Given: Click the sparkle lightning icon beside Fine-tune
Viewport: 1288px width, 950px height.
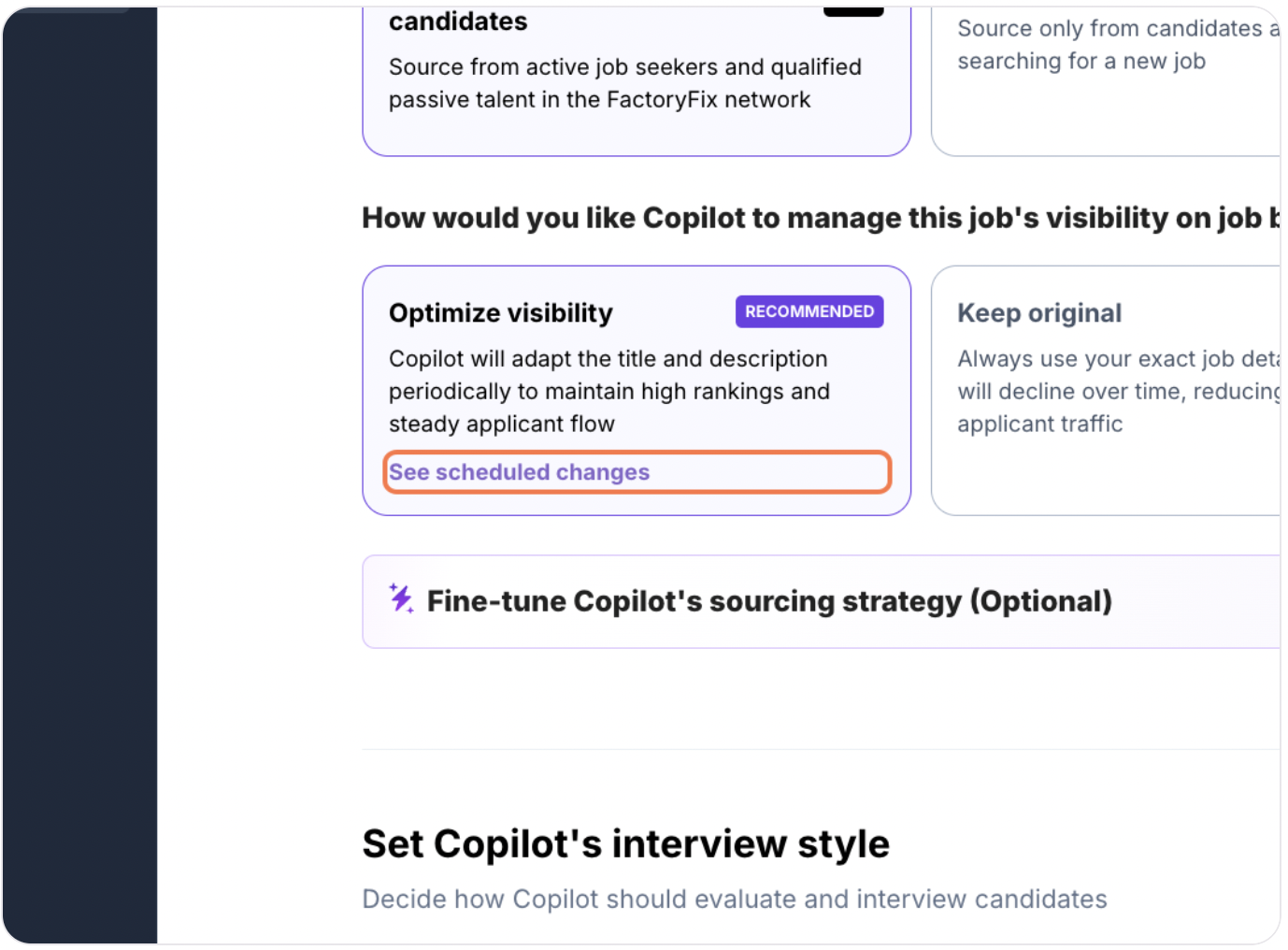Looking at the screenshot, I should (x=401, y=598).
